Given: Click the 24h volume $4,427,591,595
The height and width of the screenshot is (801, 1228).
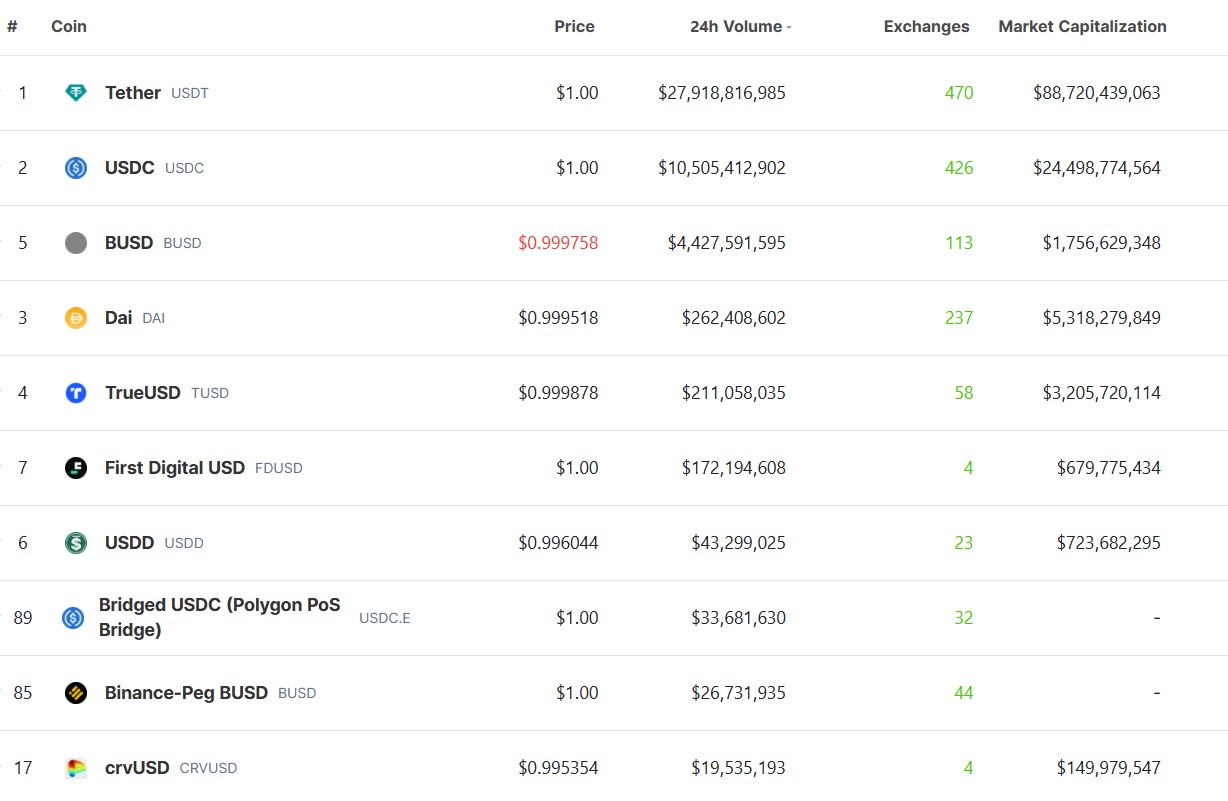Looking at the screenshot, I should [x=727, y=243].
